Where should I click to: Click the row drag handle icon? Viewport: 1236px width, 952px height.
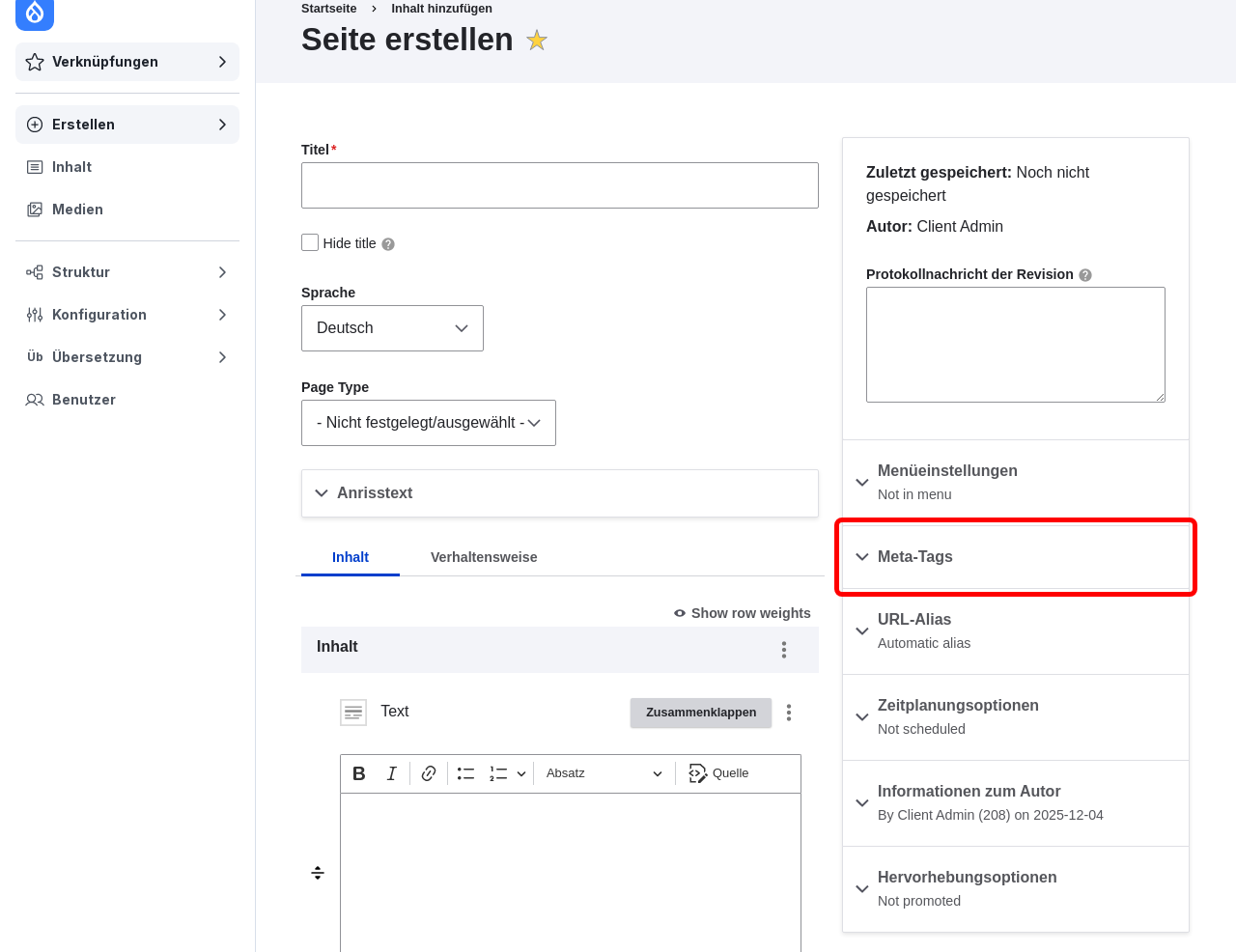(318, 873)
